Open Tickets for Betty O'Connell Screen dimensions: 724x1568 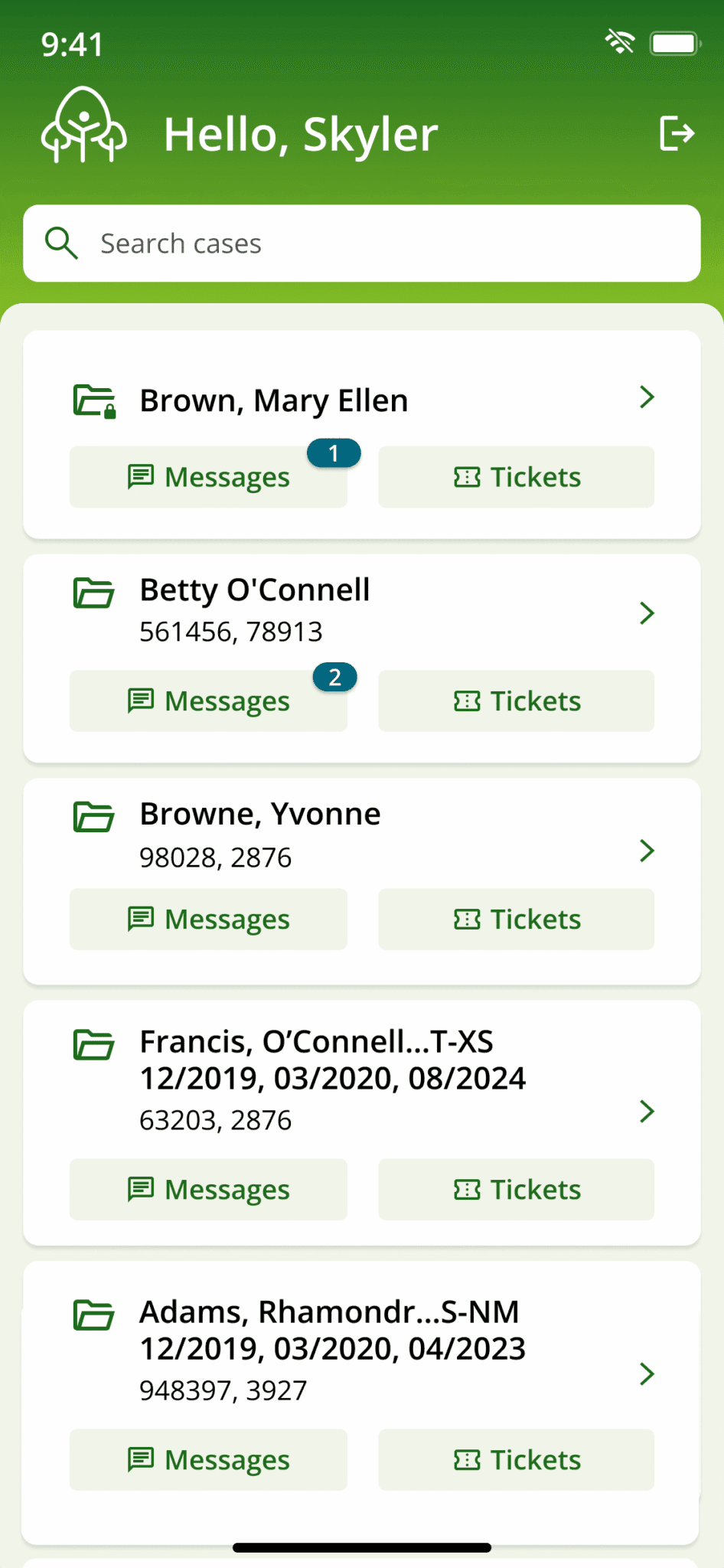(x=517, y=701)
